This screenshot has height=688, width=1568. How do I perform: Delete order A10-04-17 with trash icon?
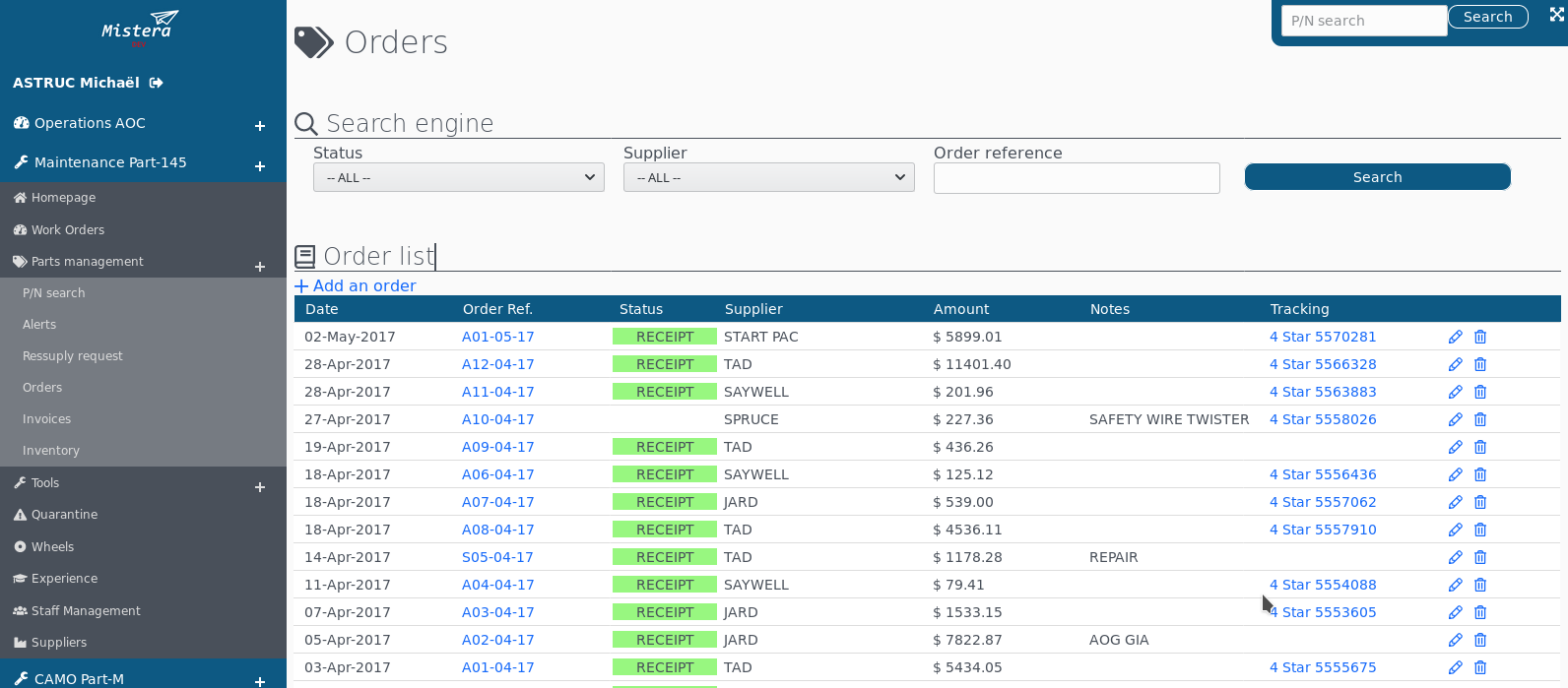[x=1479, y=419]
